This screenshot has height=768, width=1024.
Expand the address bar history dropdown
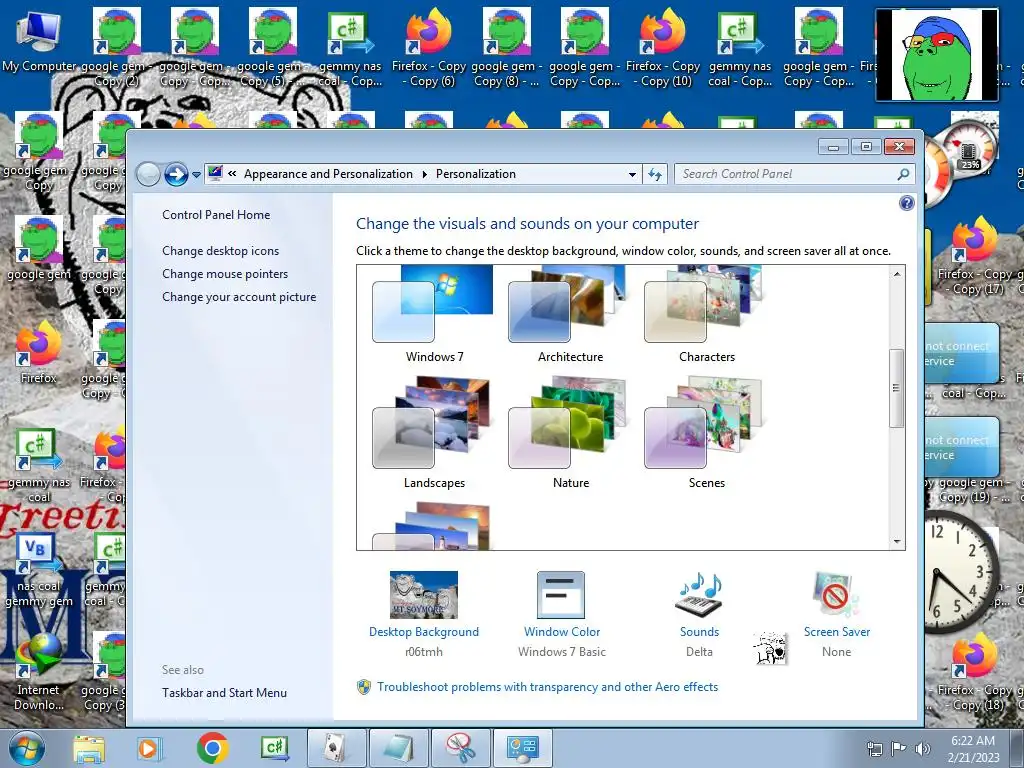pyautogui.click(x=632, y=174)
